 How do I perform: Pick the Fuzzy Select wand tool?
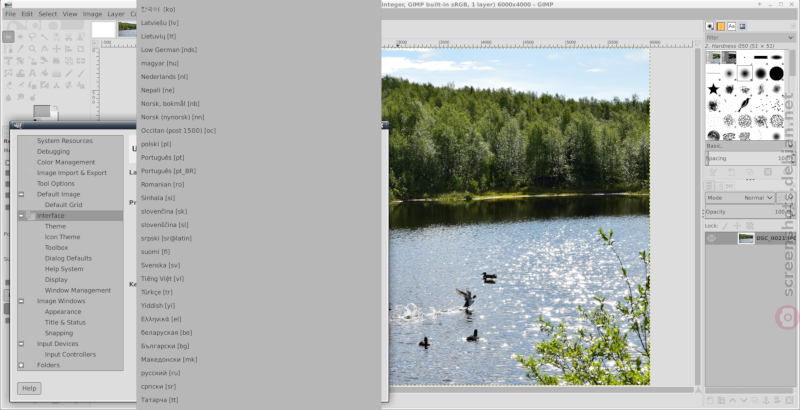click(x=44, y=37)
